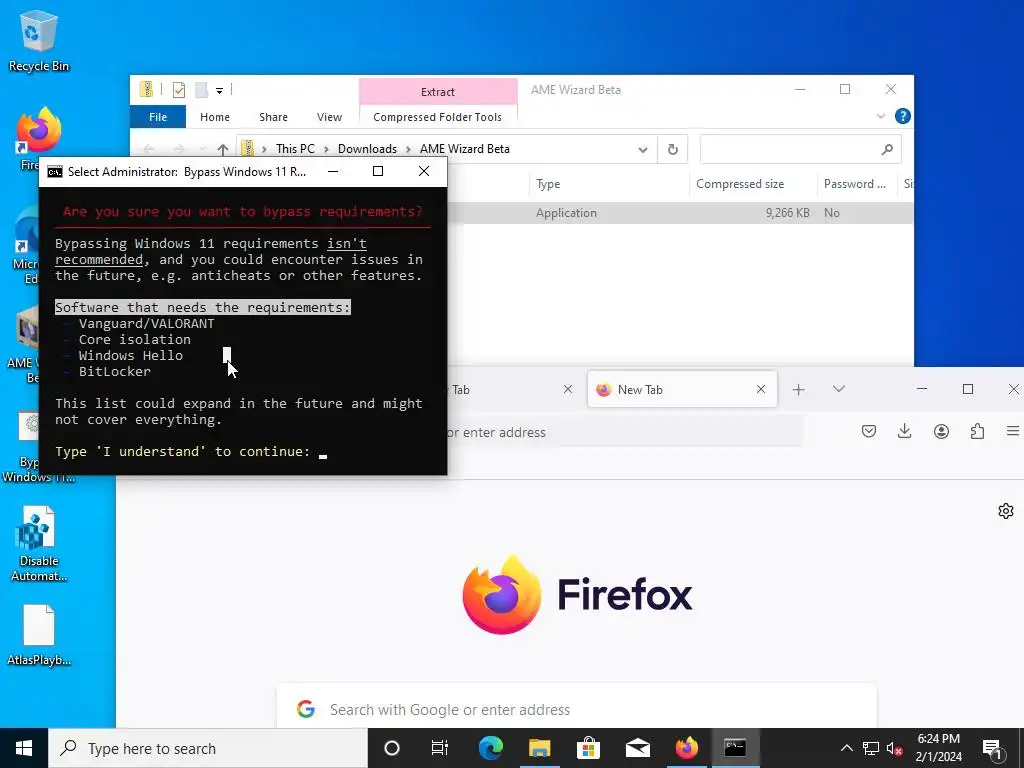The height and width of the screenshot is (768, 1024).
Task: Click the Properties quick access icon in Explorer
Action: pyautogui.click(x=178, y=90)
